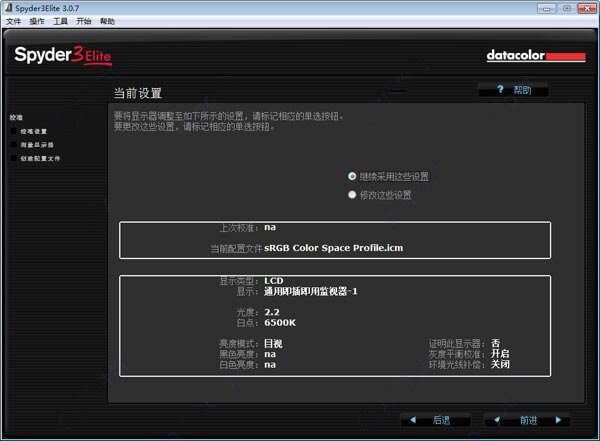Click the 当前配置文件 label
Viewport: 600px width, 441px height.
pos(236,248)
